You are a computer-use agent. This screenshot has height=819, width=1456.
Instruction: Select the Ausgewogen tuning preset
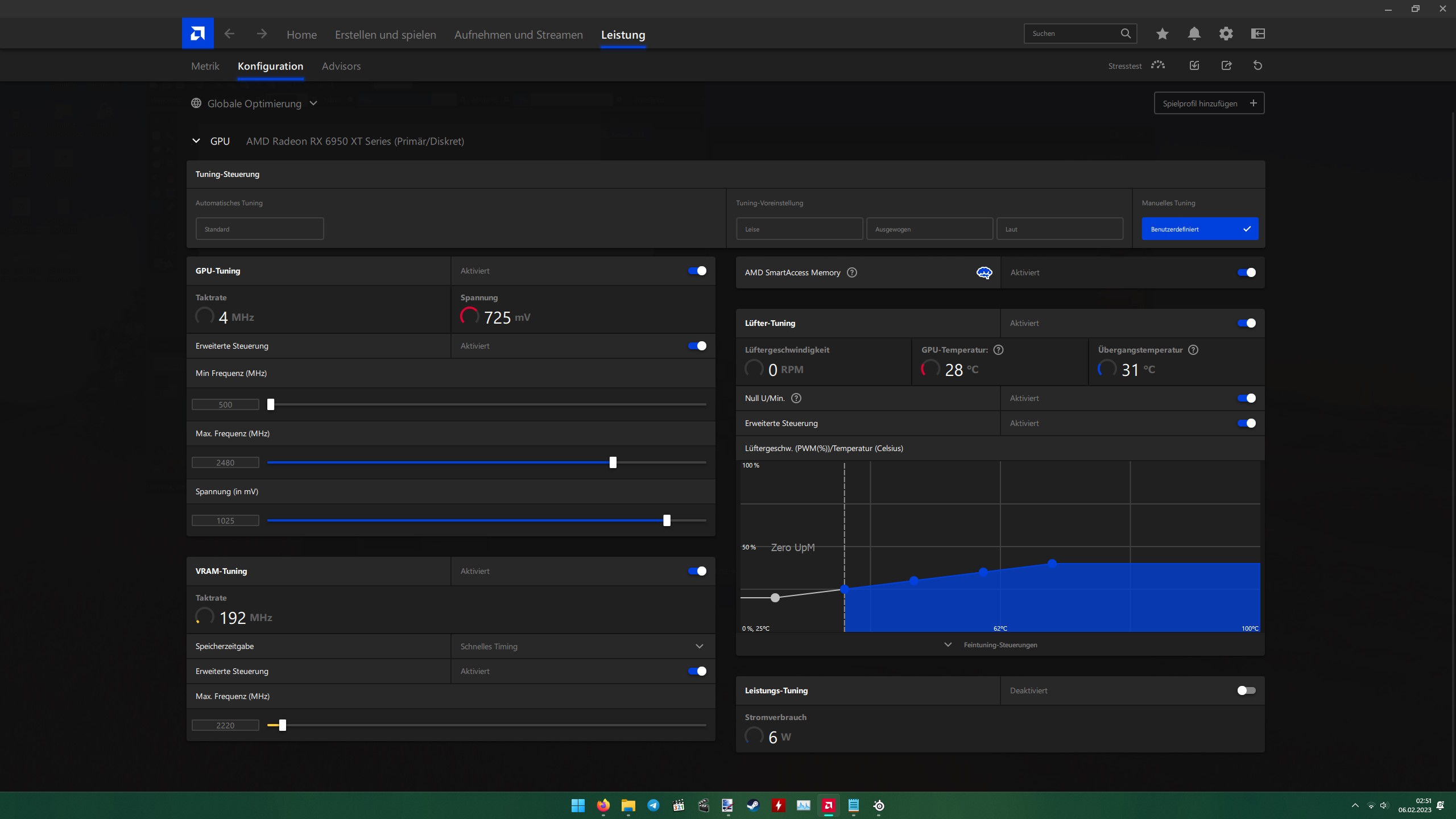click(x=929, y=229)
